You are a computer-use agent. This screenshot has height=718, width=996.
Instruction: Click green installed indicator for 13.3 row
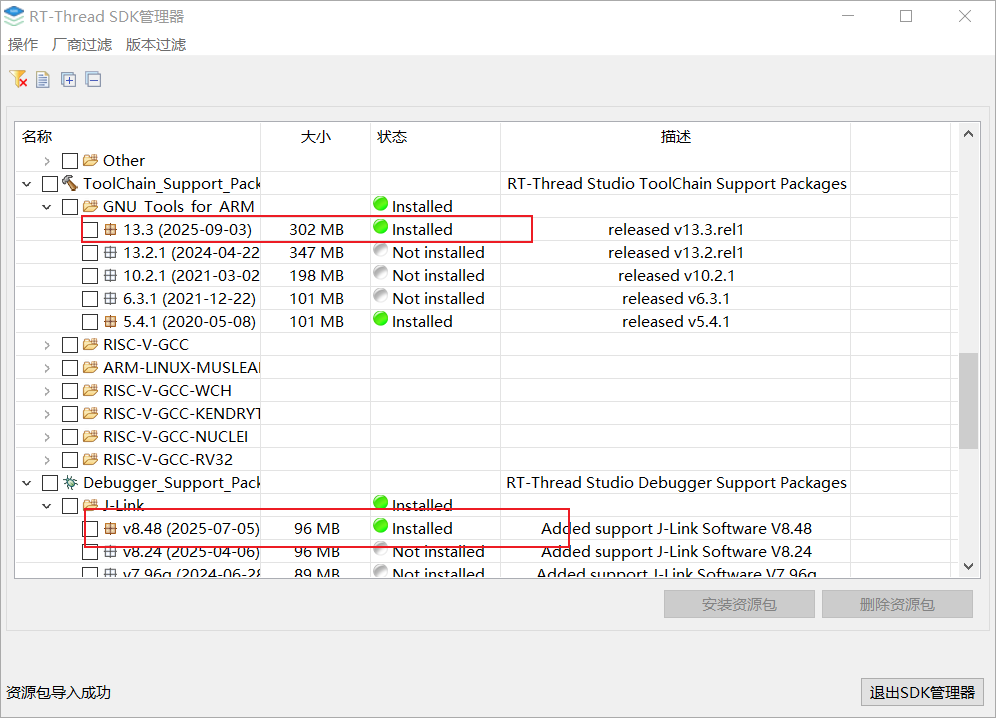(x=380, y=227)
